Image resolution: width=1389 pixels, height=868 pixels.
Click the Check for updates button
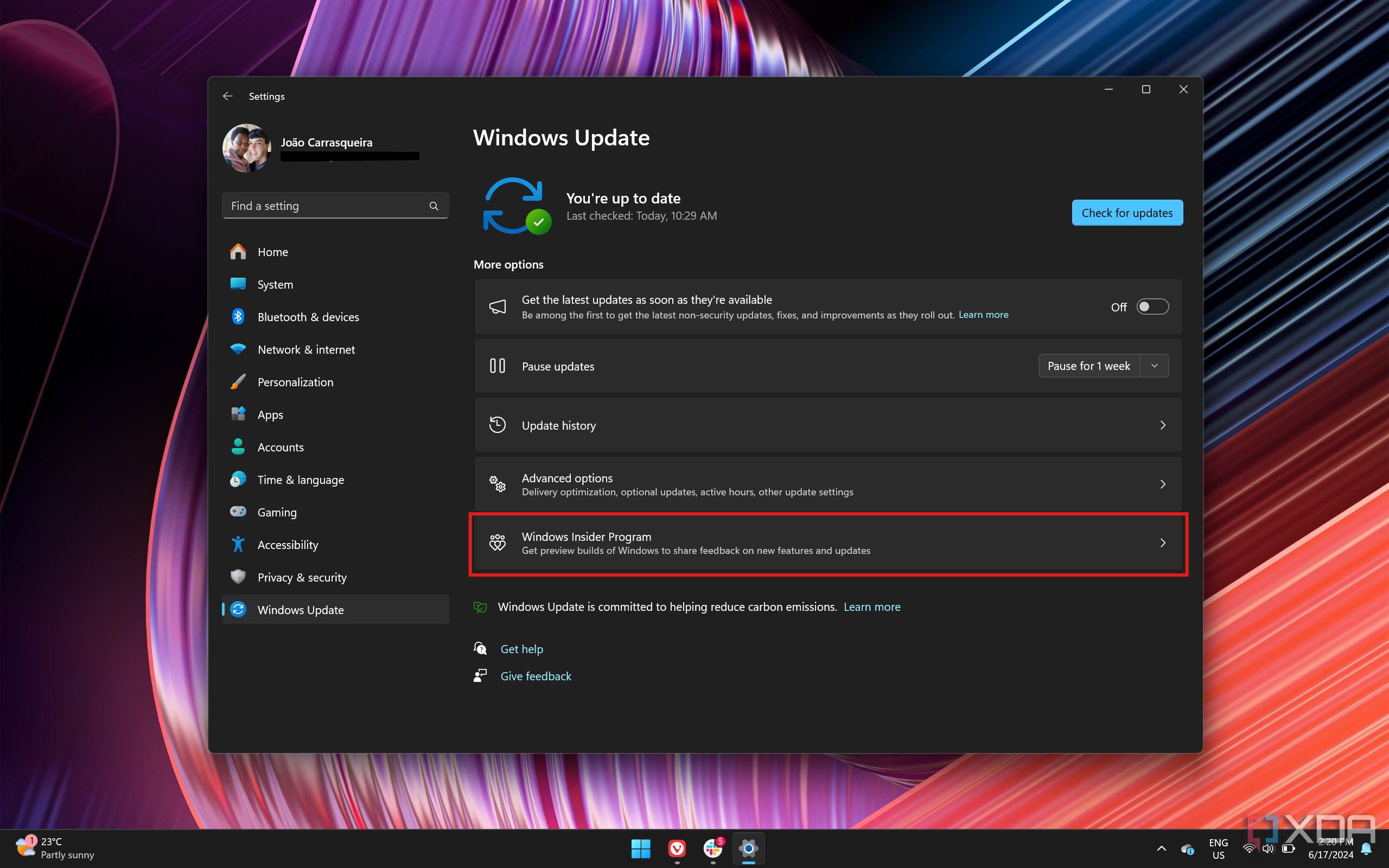click(x=1126, y=212)
